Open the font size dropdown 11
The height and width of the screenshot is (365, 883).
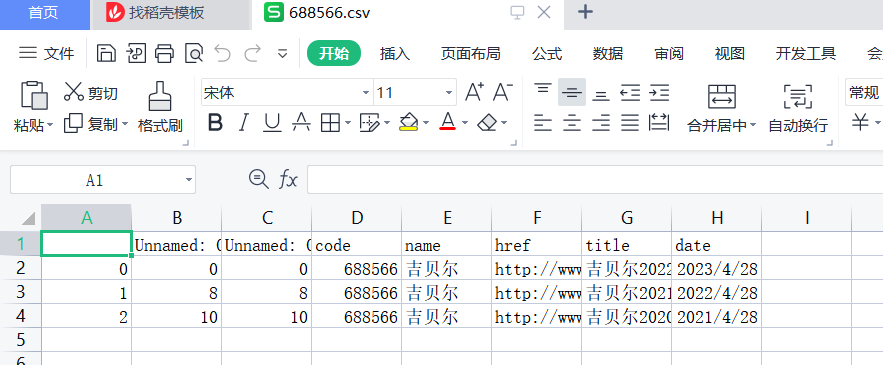tap(449, 92)
